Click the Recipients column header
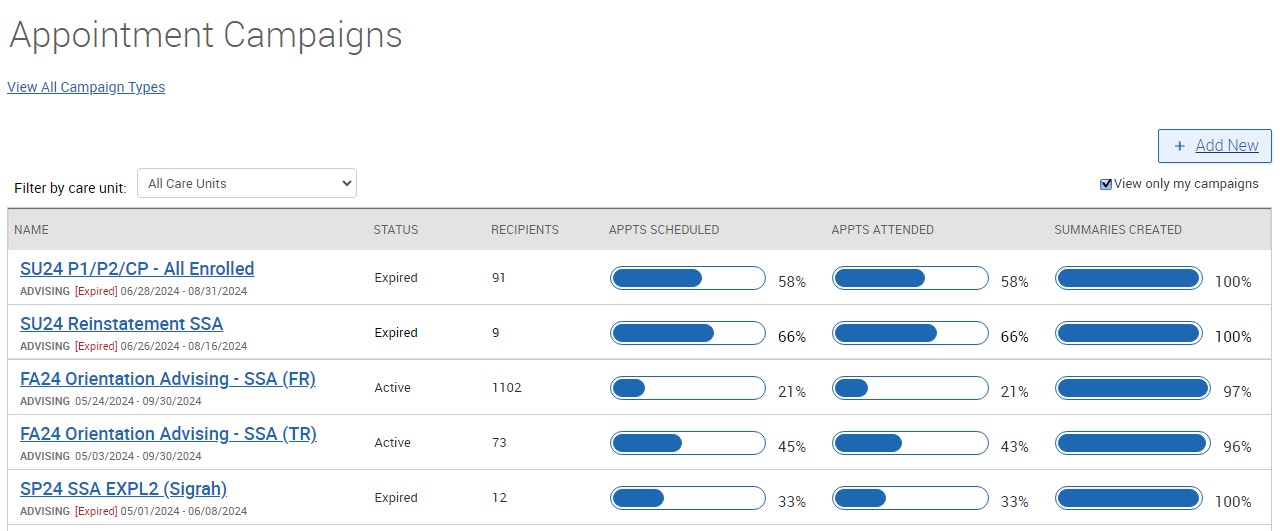The width and height of the screenshot is (1280, 531). [x=524, y=230]
